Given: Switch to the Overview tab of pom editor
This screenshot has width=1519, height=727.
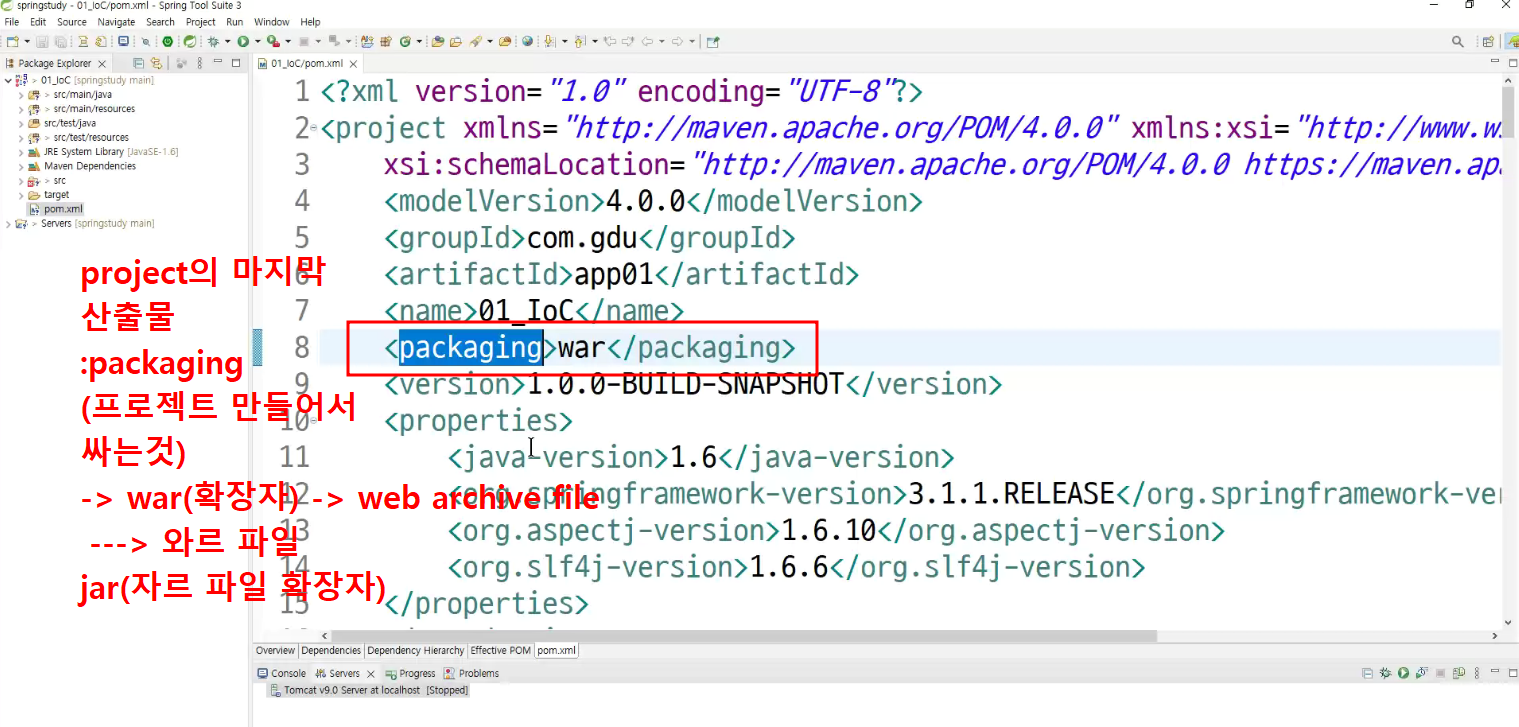Looking at the screenshot, I should (x=275, y=650).
